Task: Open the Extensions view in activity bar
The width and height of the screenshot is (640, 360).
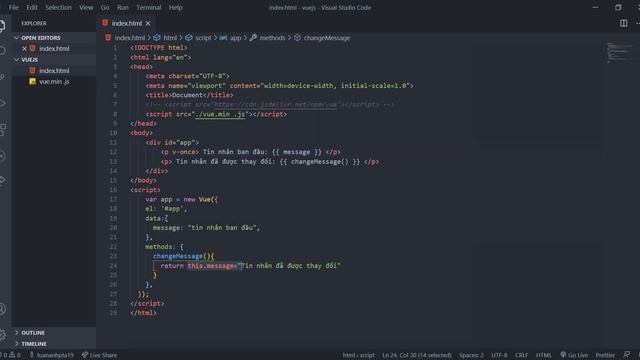Action: click(2, 130)
